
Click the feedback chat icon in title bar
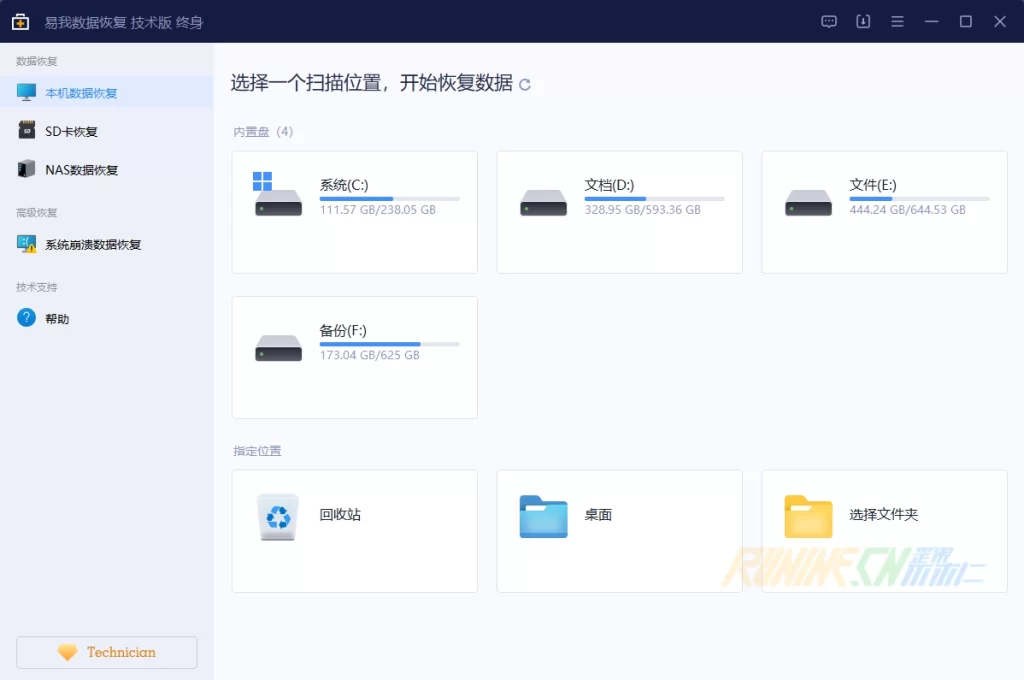tap(829, 21)
